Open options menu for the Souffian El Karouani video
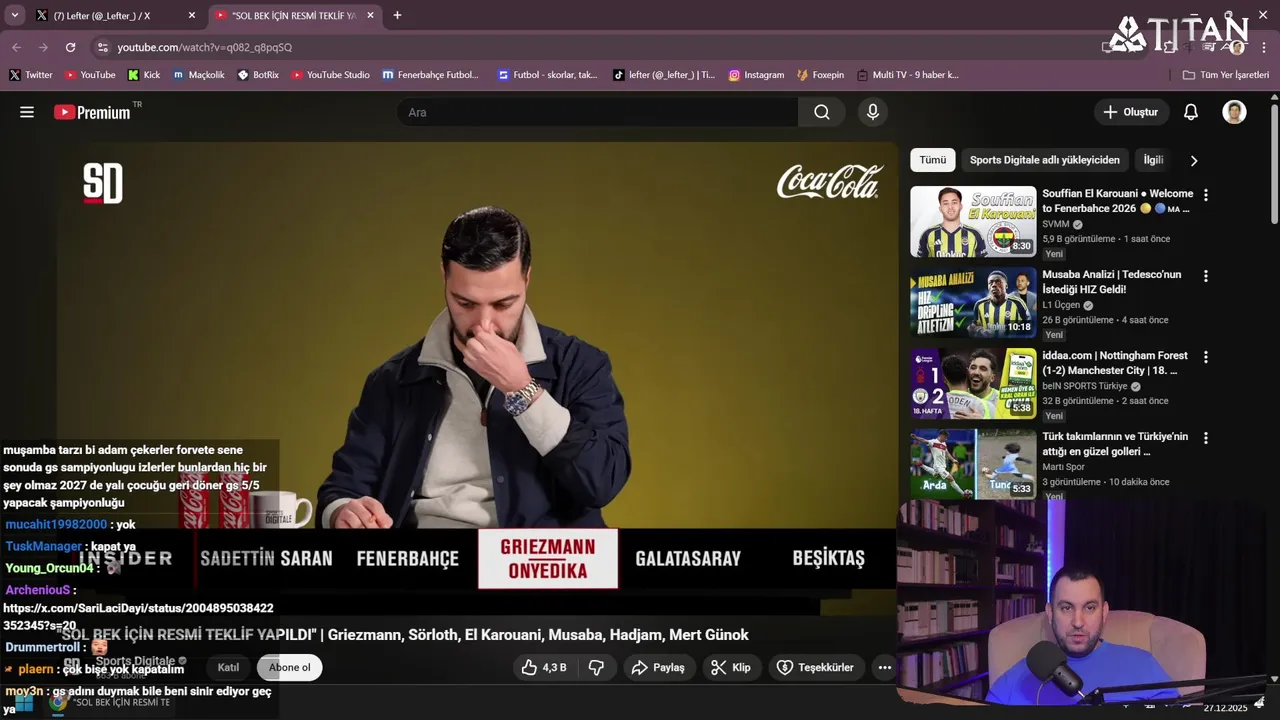The image size is (1280, 720). [x=1205, y=195]
